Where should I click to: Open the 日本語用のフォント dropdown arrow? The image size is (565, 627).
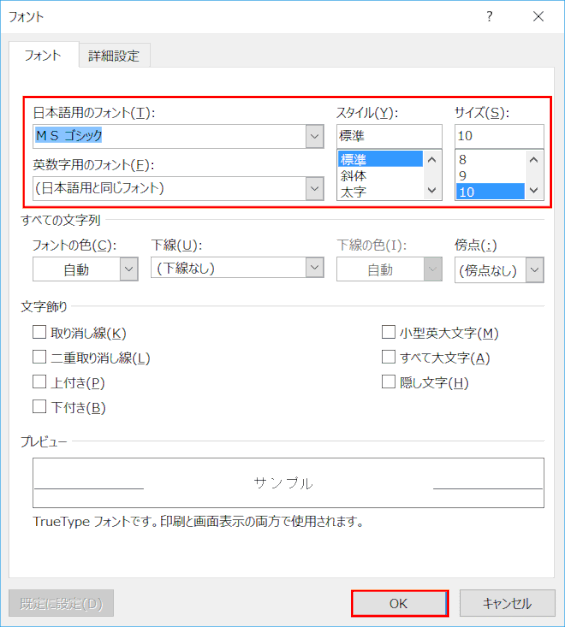[315, 136]
